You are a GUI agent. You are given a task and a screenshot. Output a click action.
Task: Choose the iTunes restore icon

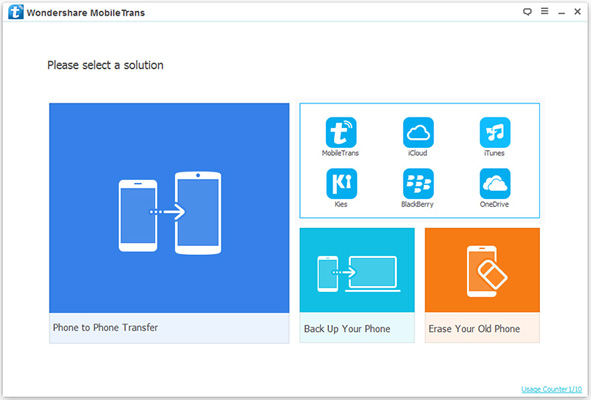[x=495, y=132]
